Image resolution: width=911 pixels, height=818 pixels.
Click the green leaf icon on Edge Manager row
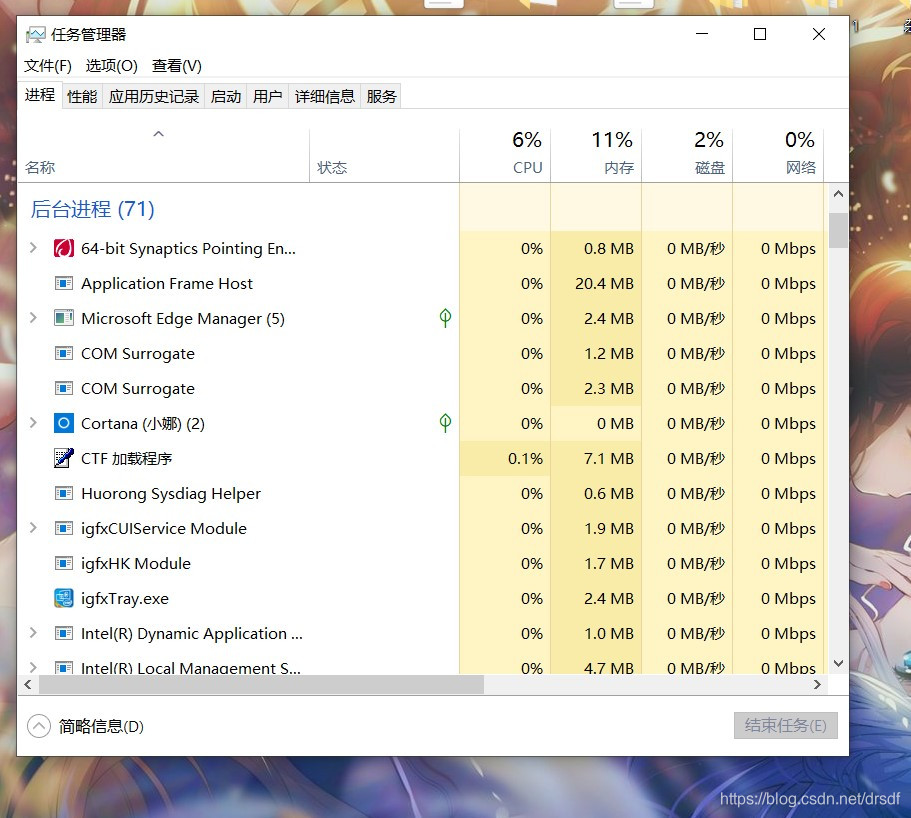(x=445, y=318)
